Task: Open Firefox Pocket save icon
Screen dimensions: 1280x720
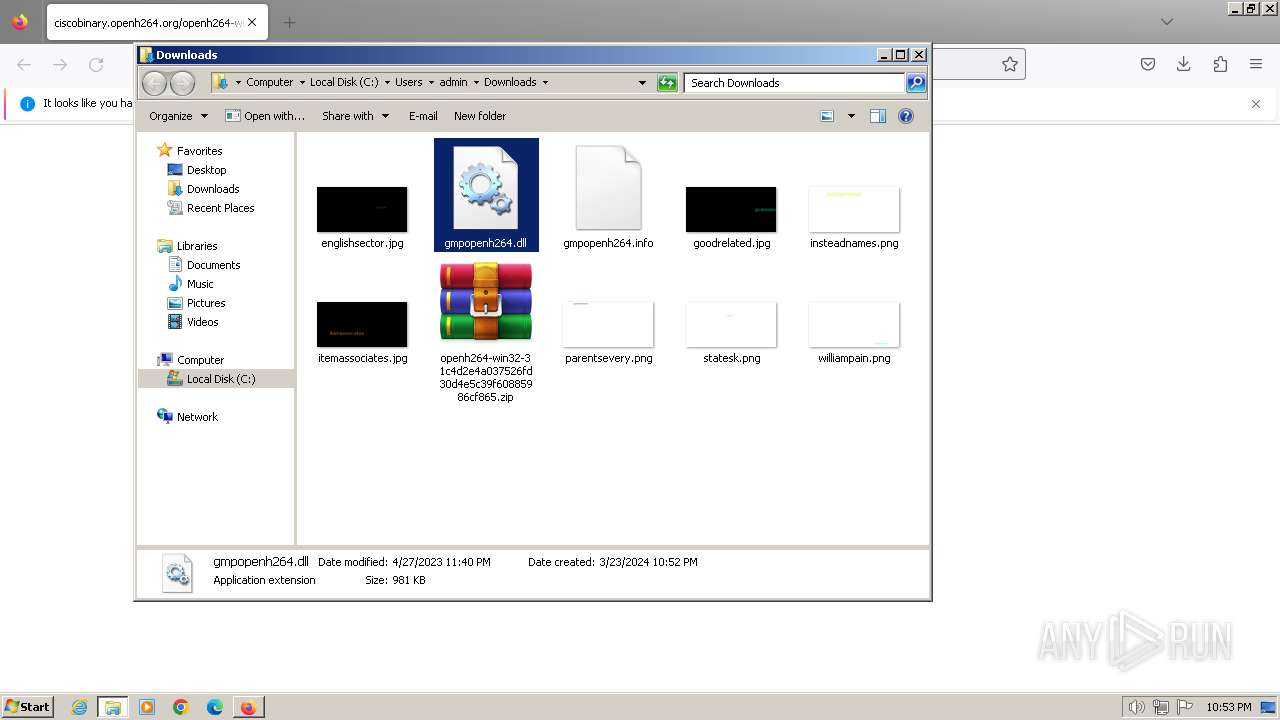Action: pyautogui.click(x=1148, y=64)
